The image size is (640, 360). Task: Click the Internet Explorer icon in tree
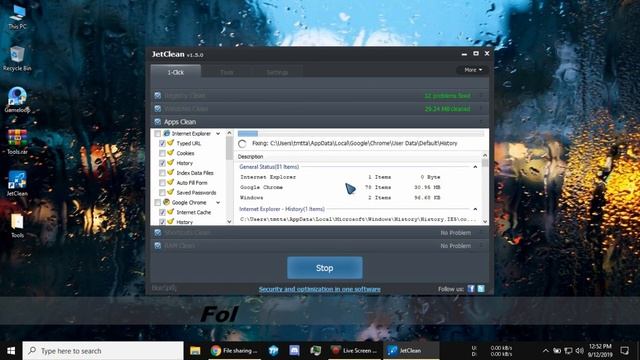pos(167,133)
